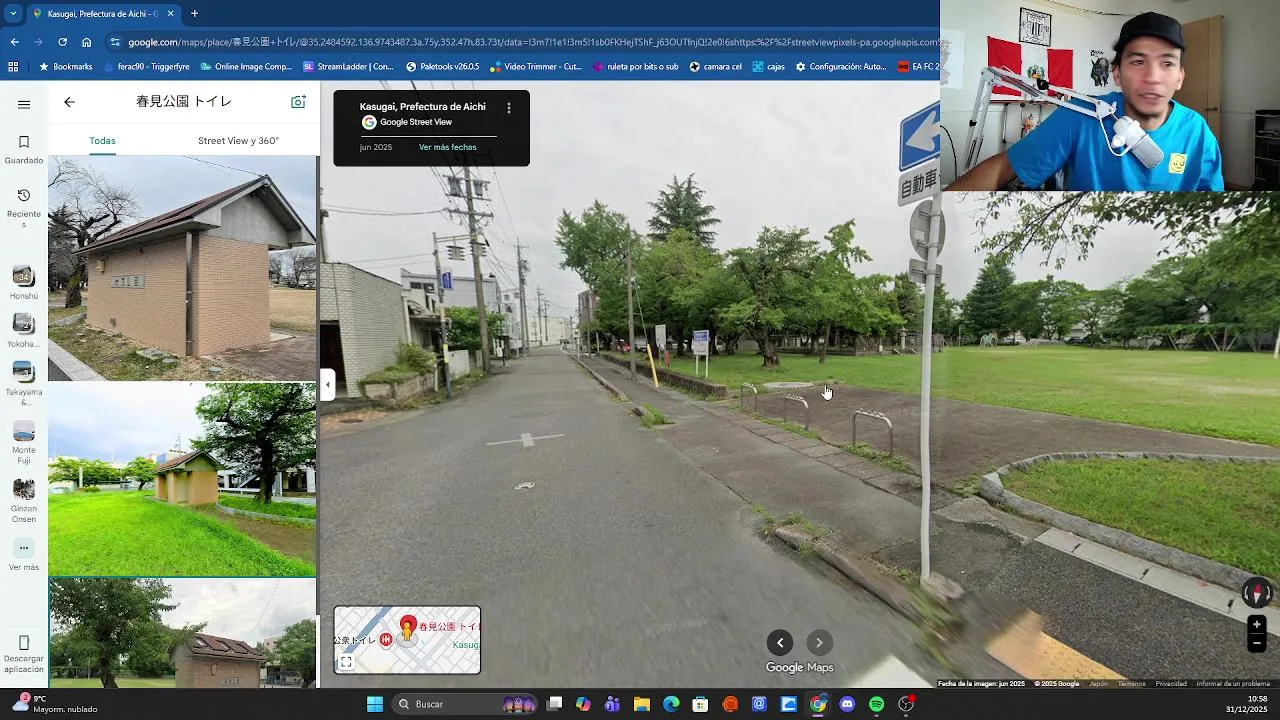Open Ver más options in sidebar
Viewport: 1280px width, 720px height.
coord(24,555)
